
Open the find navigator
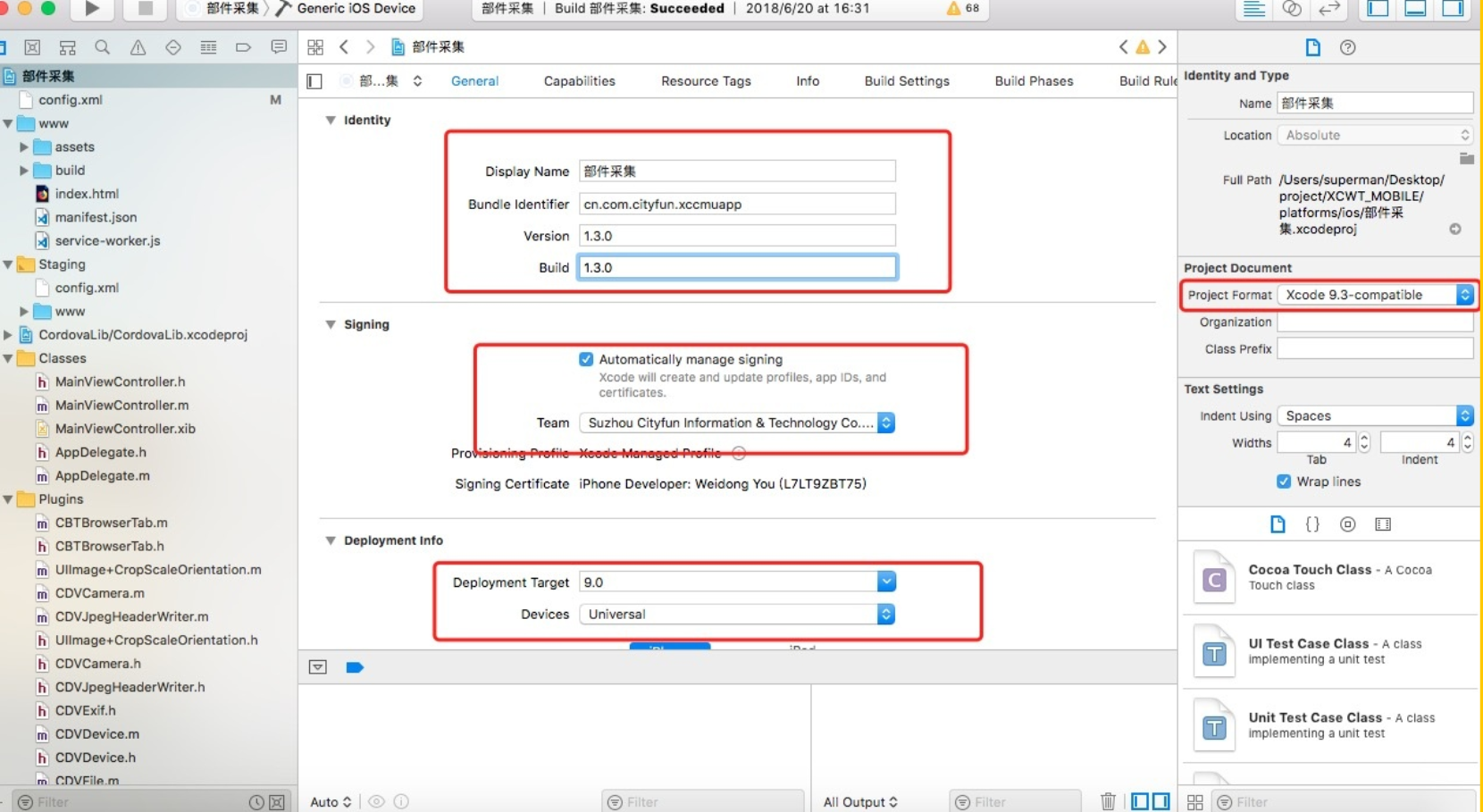[x=103, y=47]
